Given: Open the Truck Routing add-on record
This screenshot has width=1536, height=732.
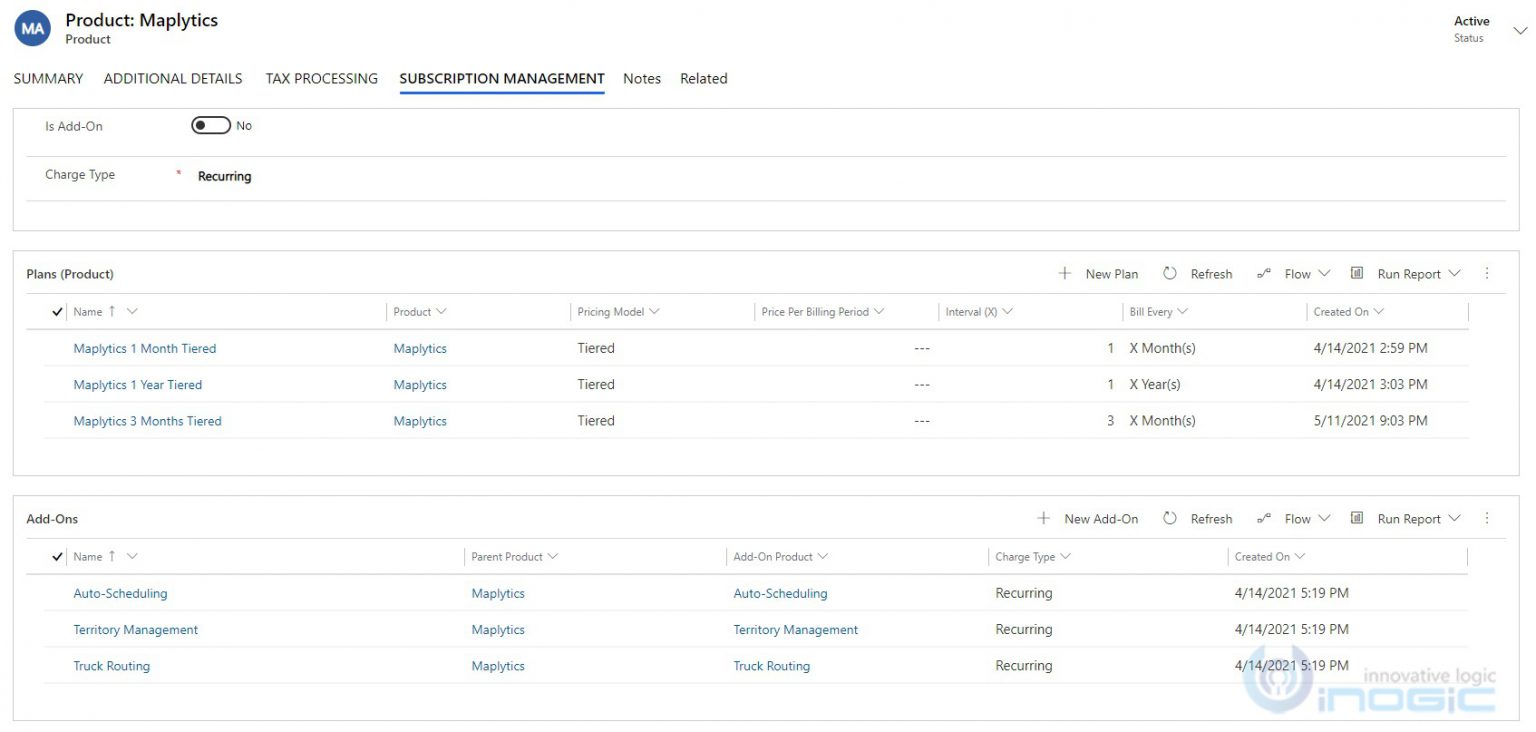Looking at the screenshot, I should click(x=111, y=665).
